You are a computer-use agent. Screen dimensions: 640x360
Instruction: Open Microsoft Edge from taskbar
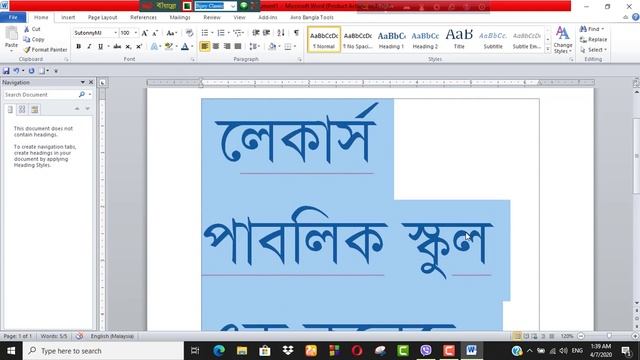[219, 351]
